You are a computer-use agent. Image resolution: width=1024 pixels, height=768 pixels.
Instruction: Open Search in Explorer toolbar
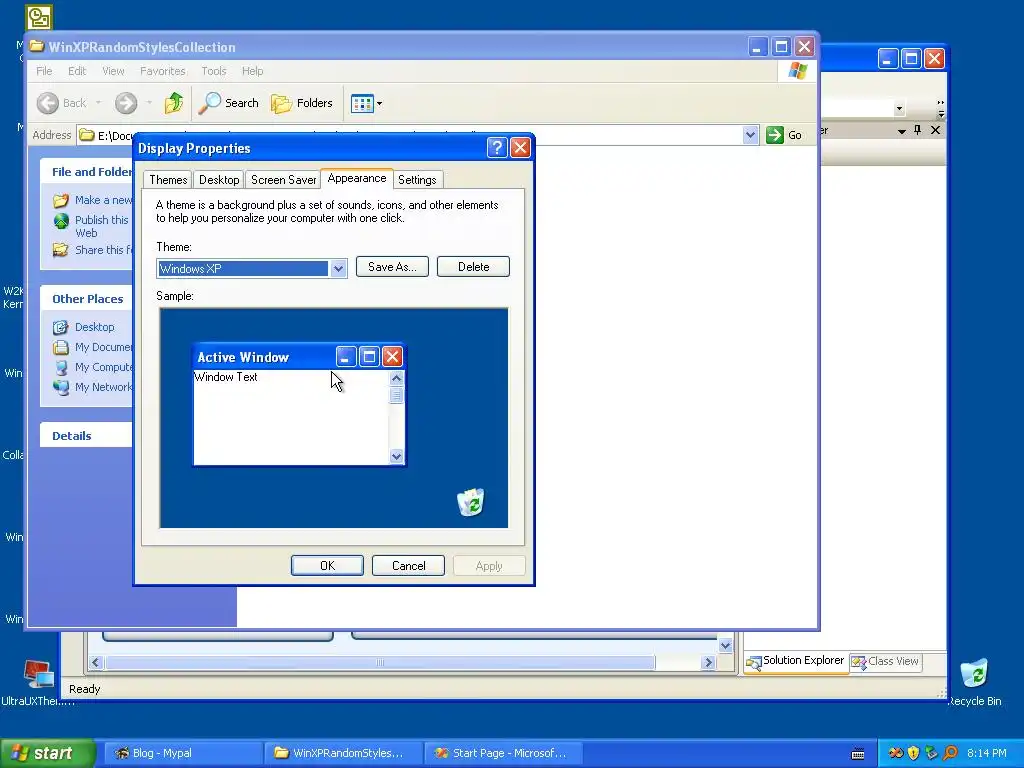229,103
